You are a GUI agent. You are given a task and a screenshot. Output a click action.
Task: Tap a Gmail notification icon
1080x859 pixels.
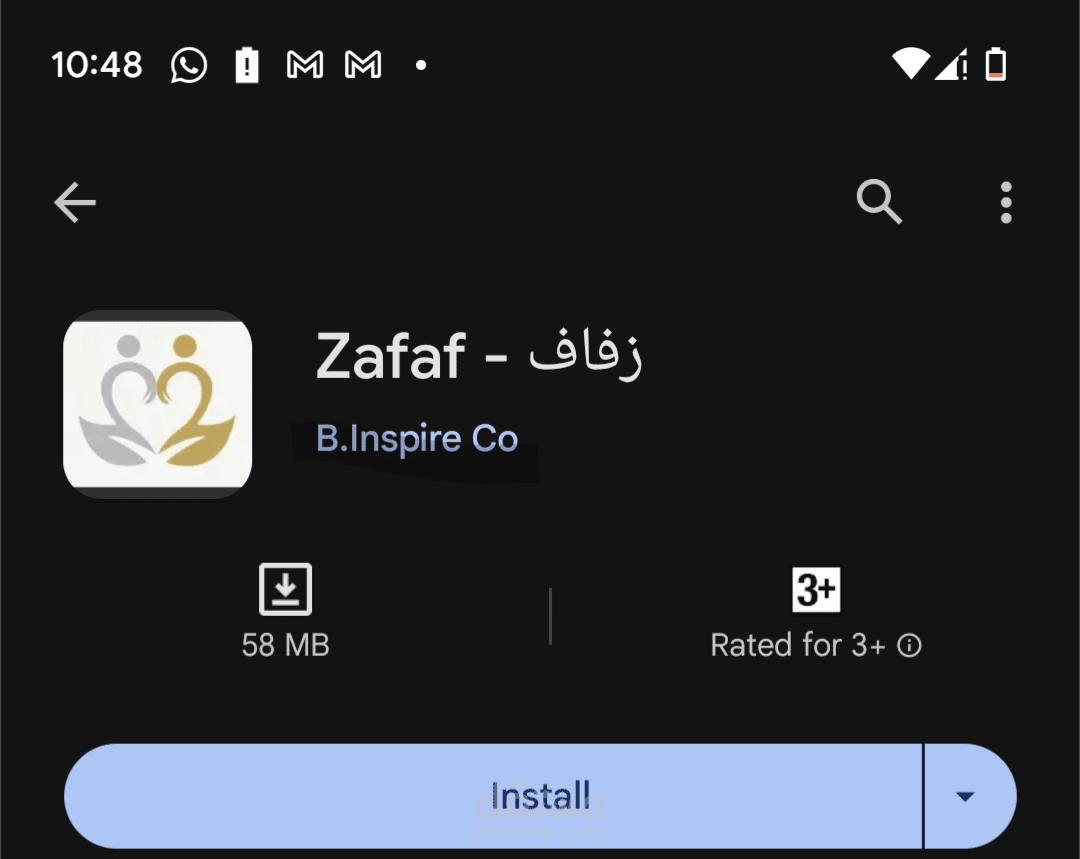click(305, 64)
